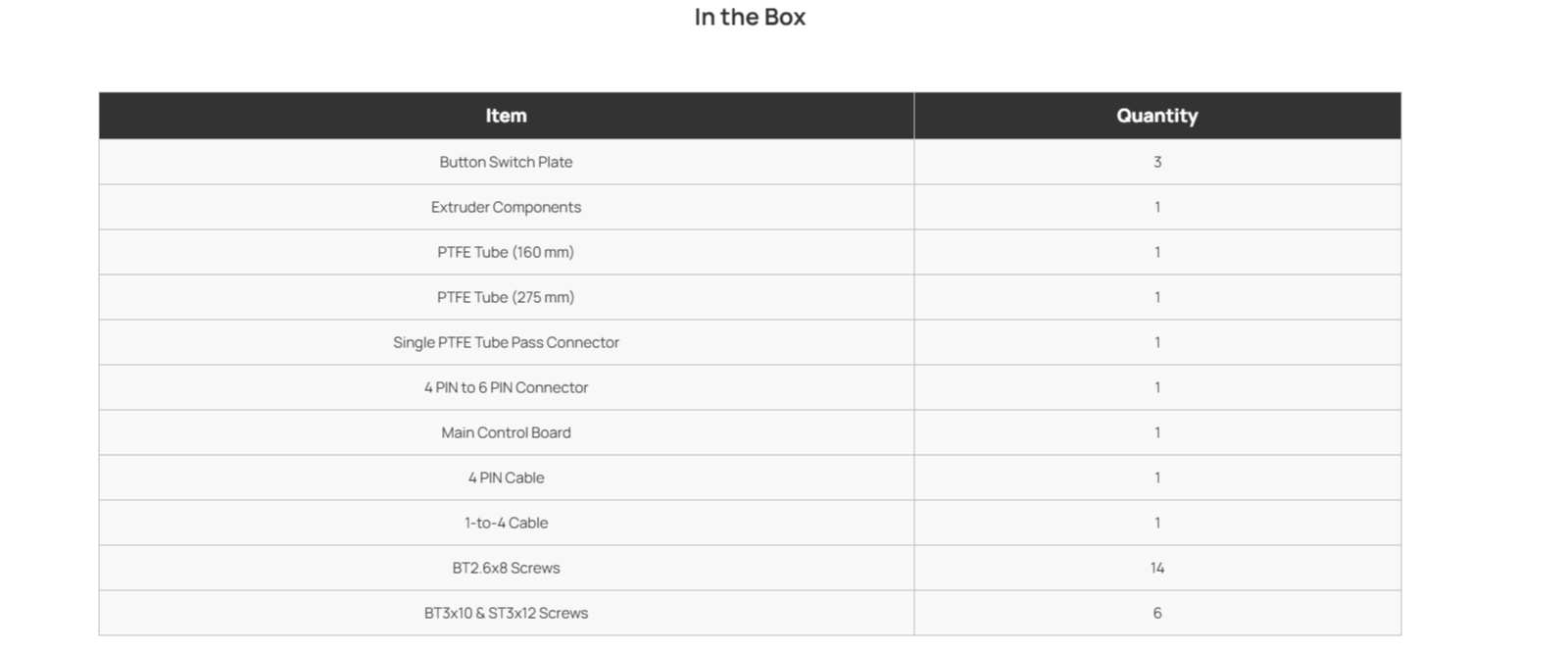
Task: Click the Button Switch Plate row
Action: pos(750,162)
